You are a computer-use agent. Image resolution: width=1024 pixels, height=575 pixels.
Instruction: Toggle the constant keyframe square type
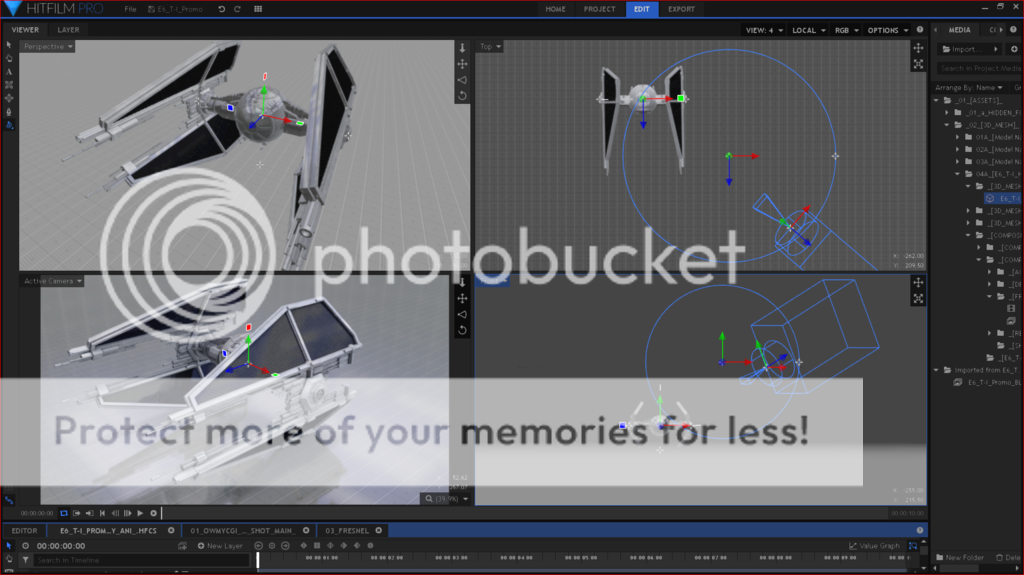point(317,546)
